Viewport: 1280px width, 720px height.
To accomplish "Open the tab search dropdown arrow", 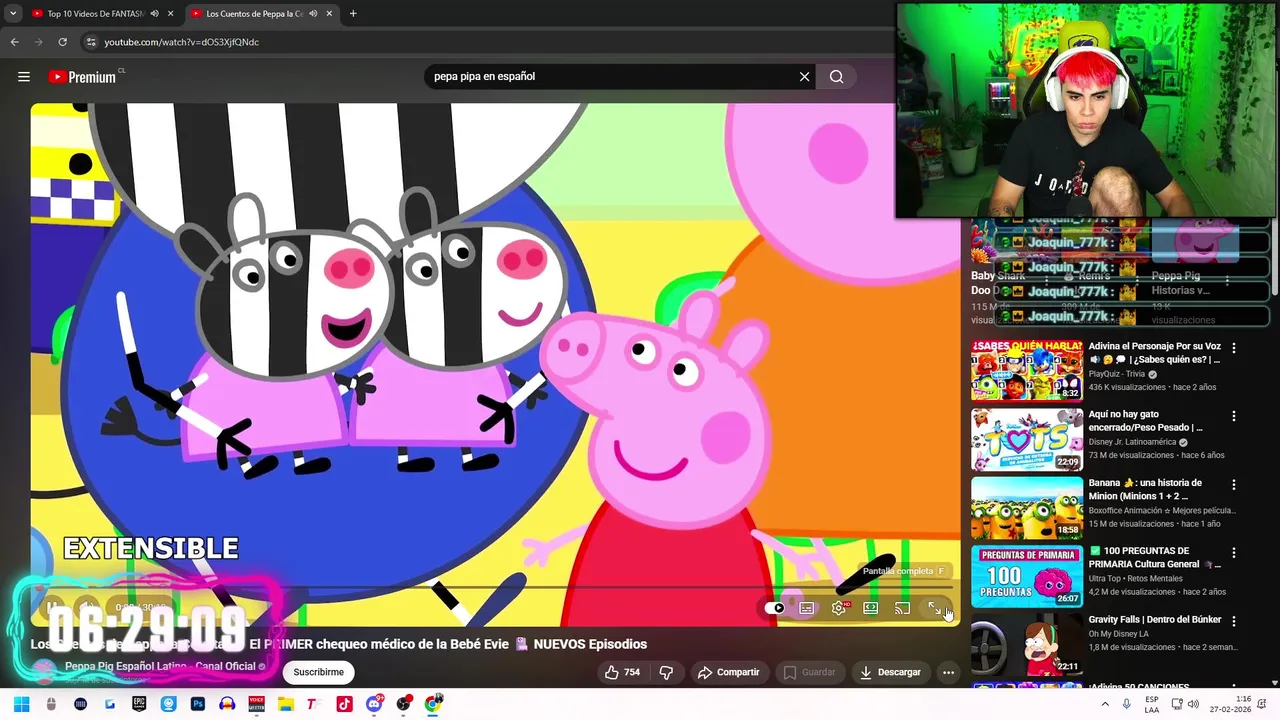I will 13,14.
